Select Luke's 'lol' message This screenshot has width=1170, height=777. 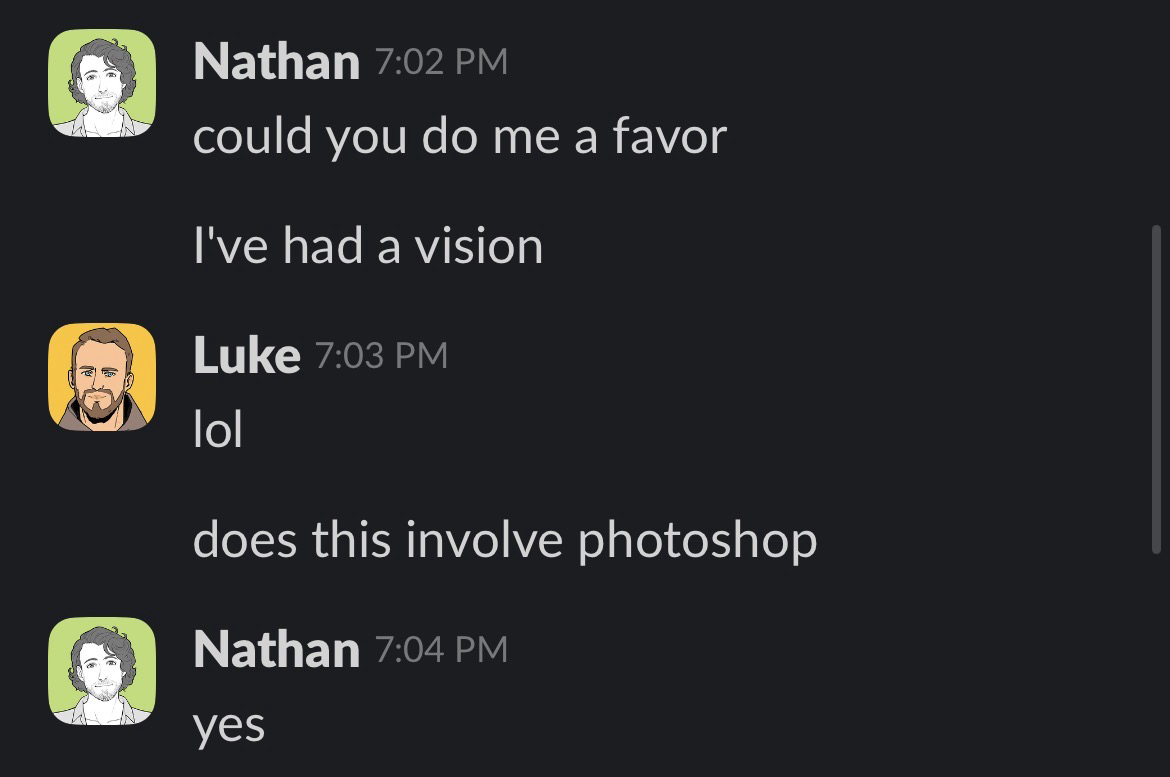point(217,430)
